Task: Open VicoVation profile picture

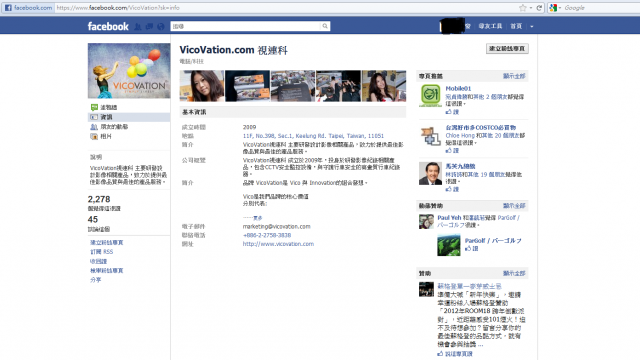Action: pyautogui.click(x=129, y=71)
